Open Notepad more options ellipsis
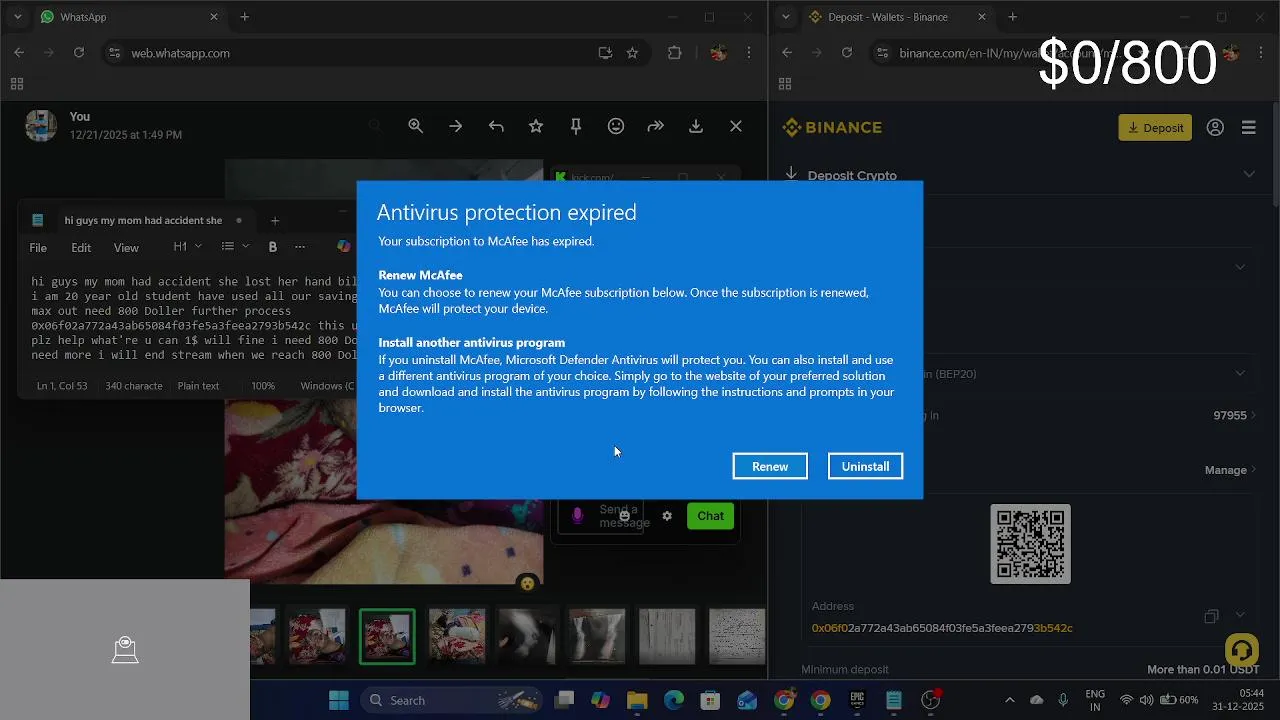 pos(300,246)
